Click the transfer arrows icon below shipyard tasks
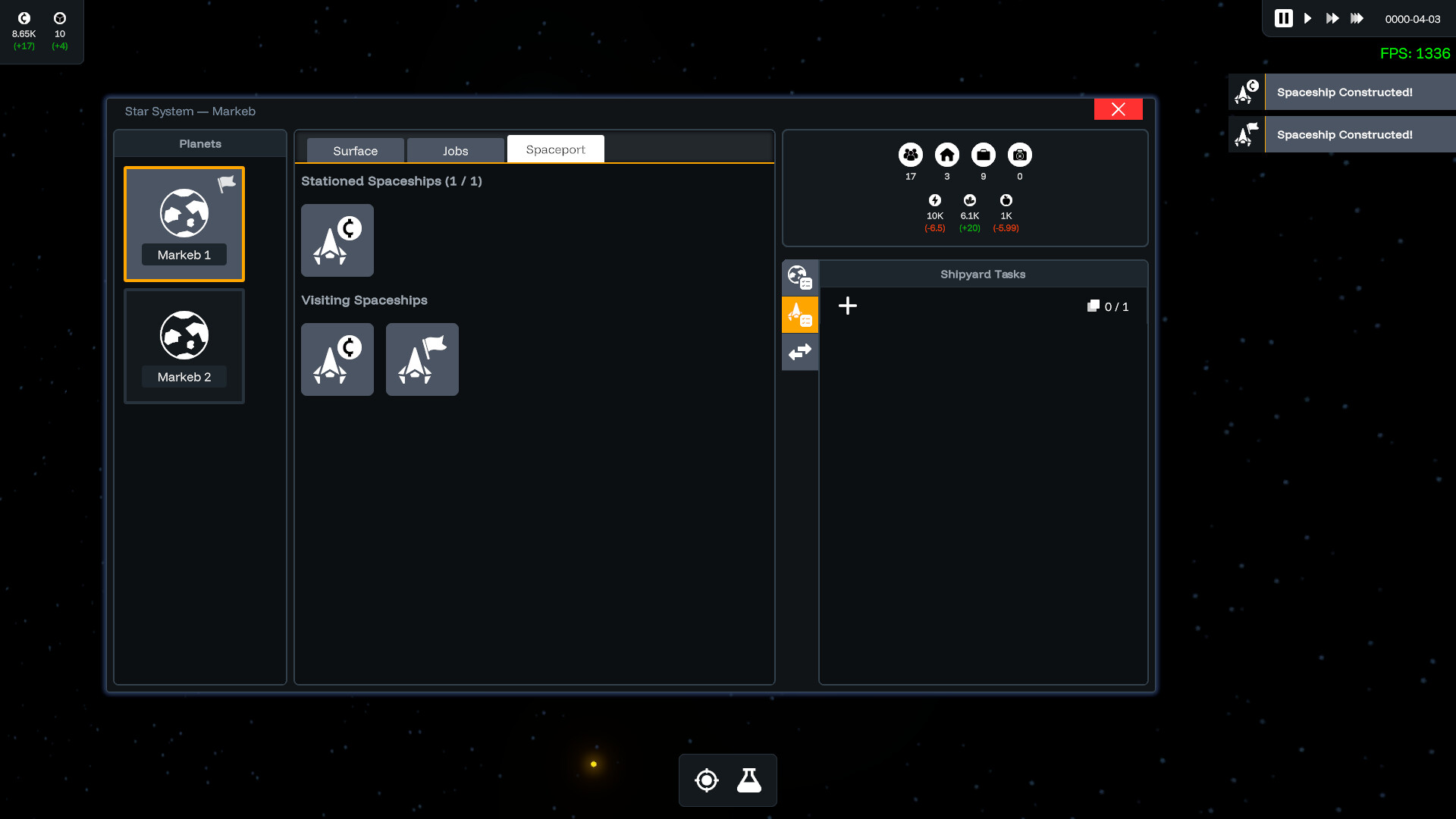Viewport: 1456px width, 819px height. pyautogui.click(x=800, y=351)
